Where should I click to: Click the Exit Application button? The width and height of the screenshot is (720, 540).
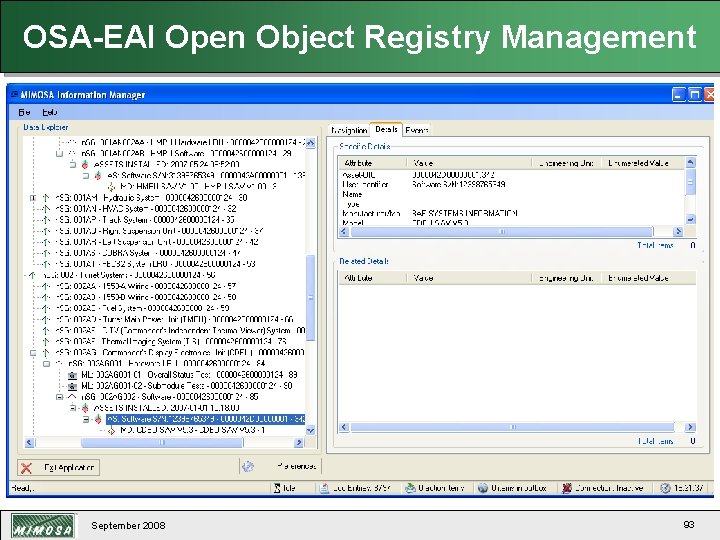(x=58, y=467)
